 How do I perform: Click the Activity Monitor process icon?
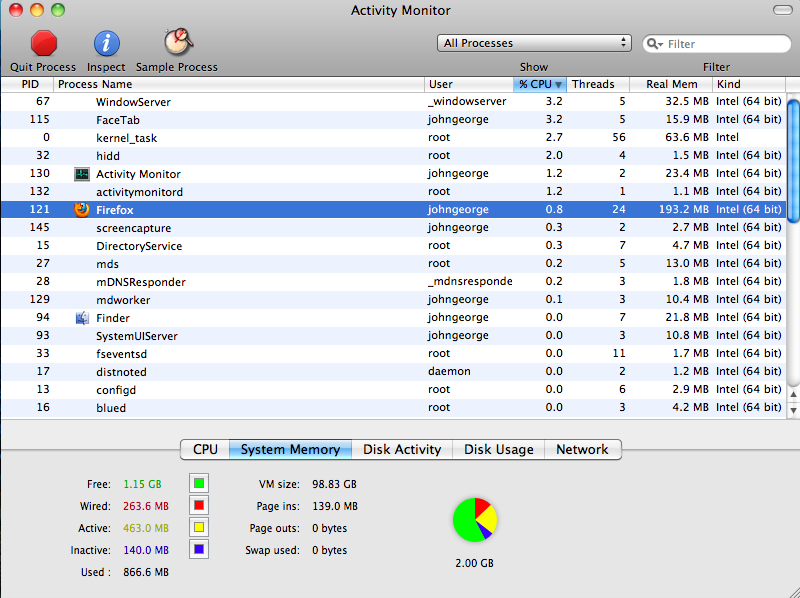click(82, 174)
